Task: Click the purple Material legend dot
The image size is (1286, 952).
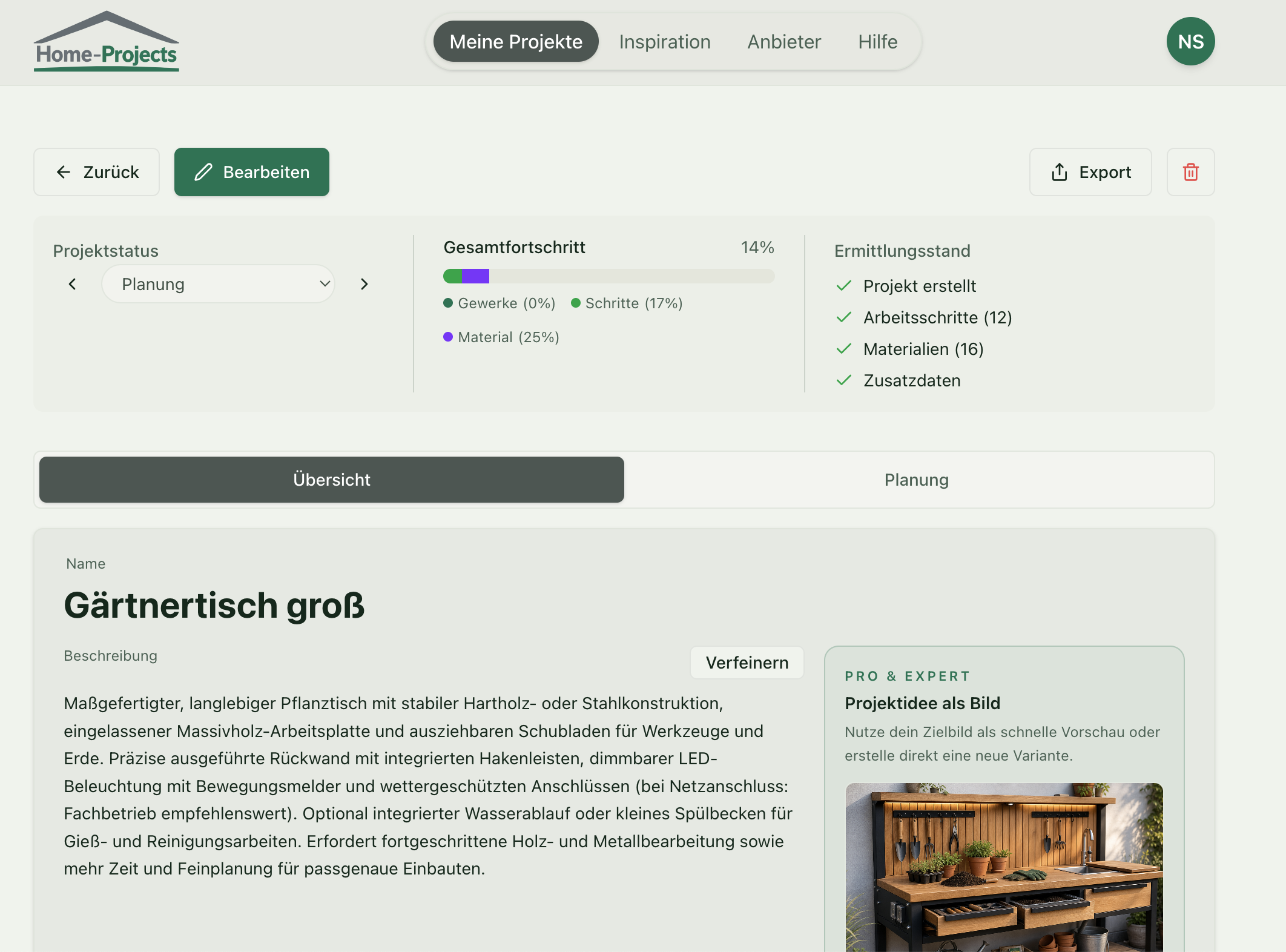Action: tap(448, 337)
